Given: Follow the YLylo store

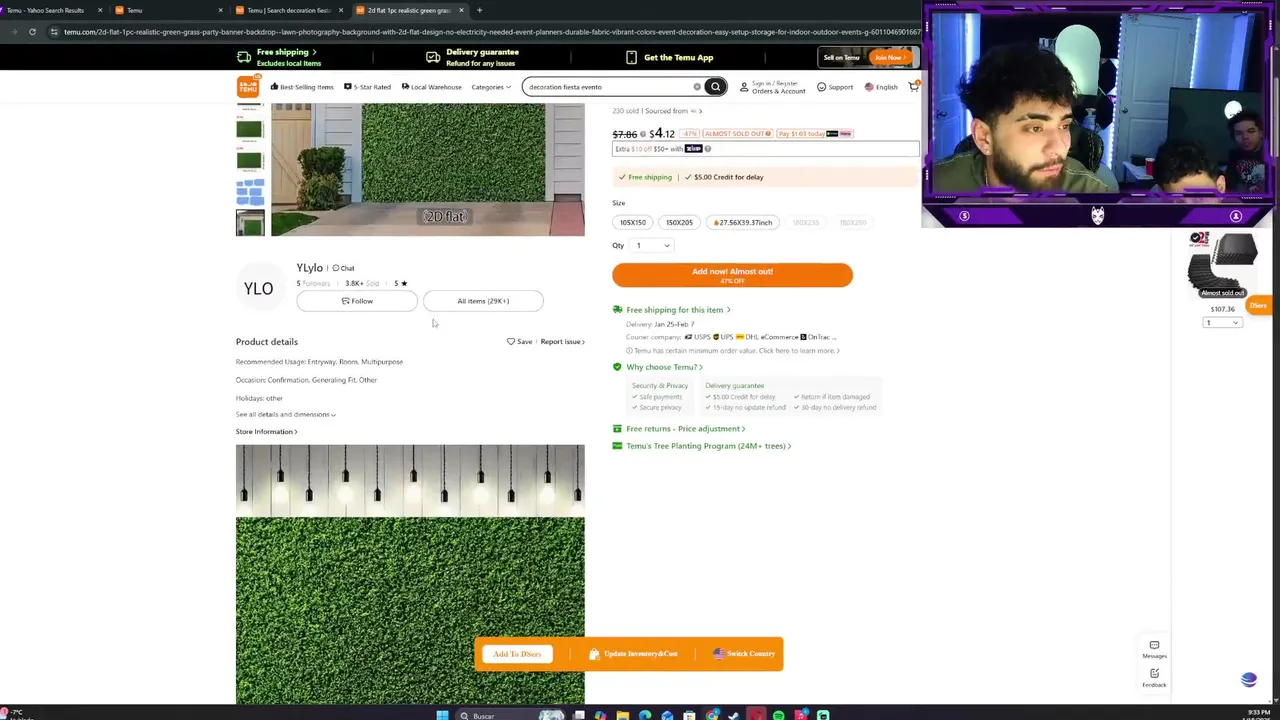Looking at the screenshot, I should click(357, 301).
